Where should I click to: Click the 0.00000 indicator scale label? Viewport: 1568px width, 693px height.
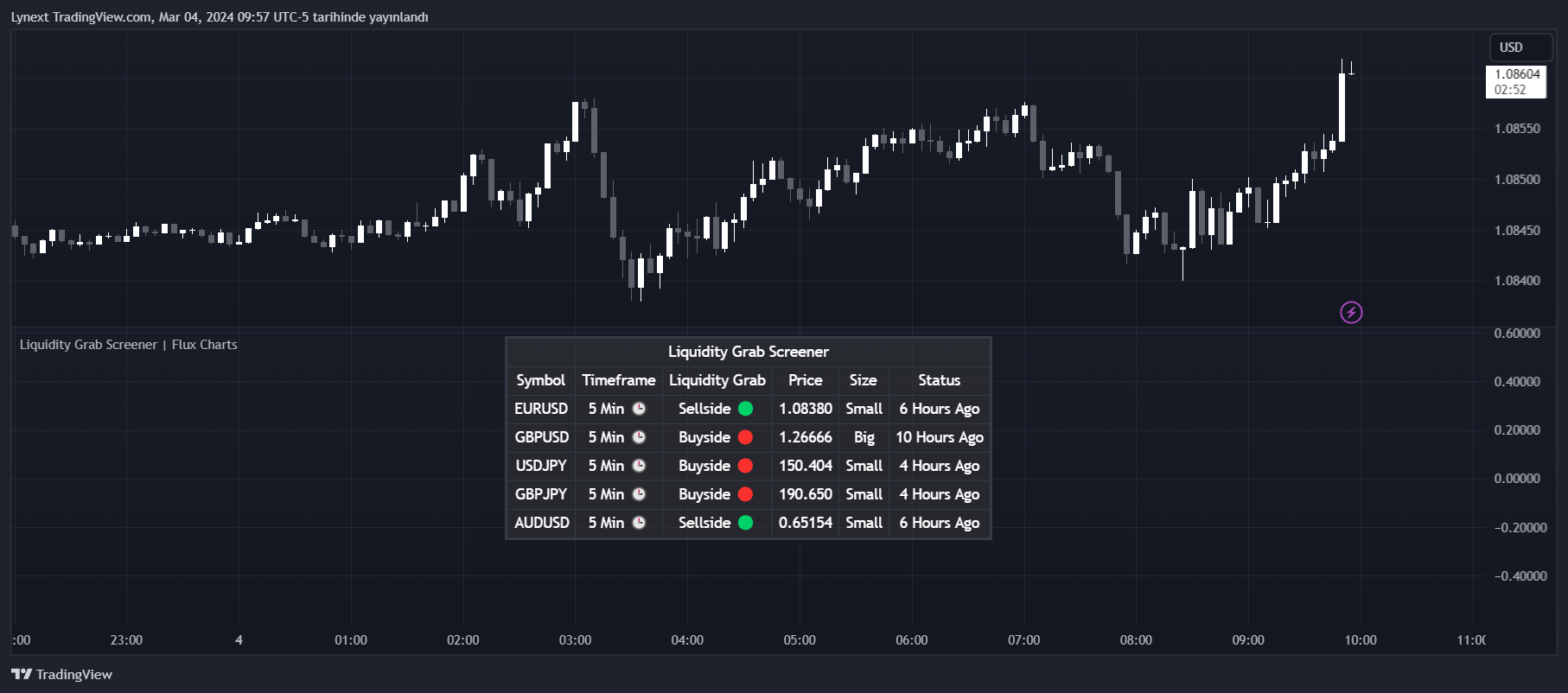[x=1517, y=479]
